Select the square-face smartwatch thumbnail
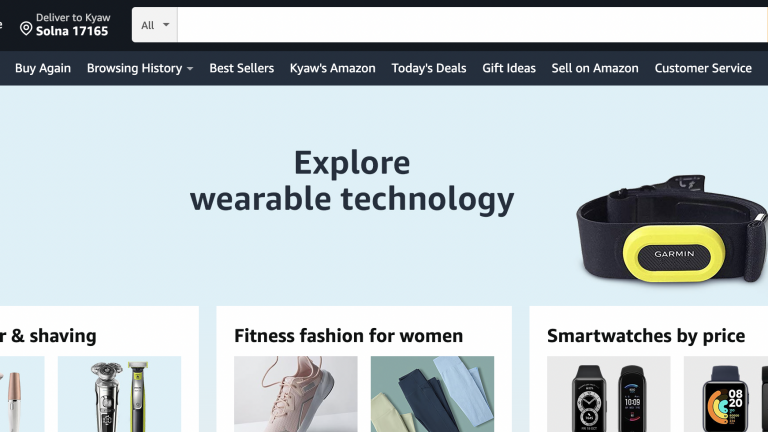This screenshot has height=432, width=768. pos(726,394)
